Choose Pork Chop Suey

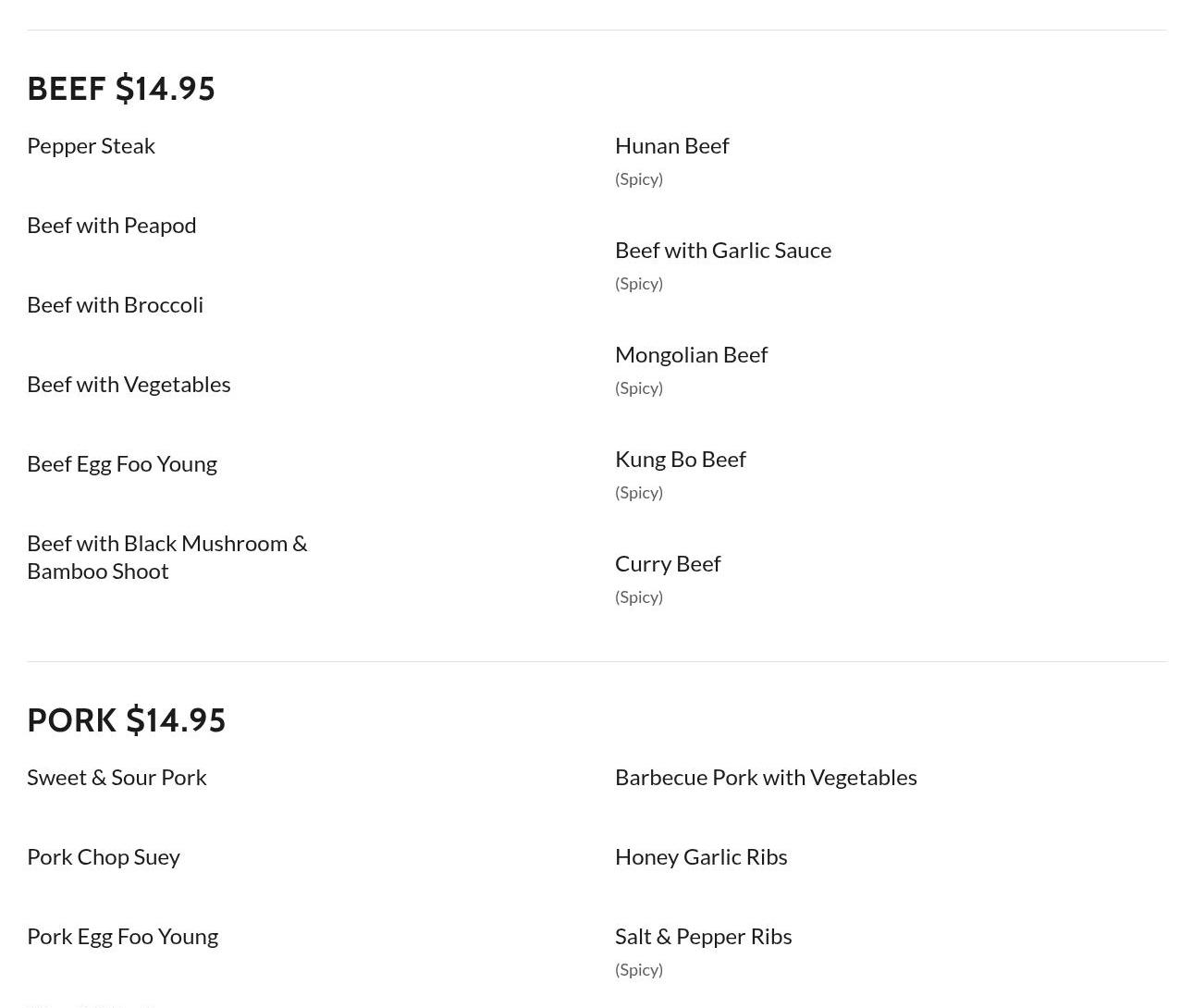click(x=103, y=857)
